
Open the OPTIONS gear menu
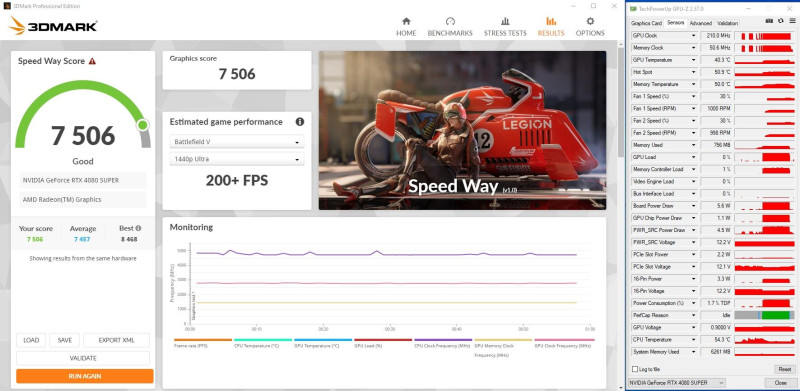tap(590, 27)
